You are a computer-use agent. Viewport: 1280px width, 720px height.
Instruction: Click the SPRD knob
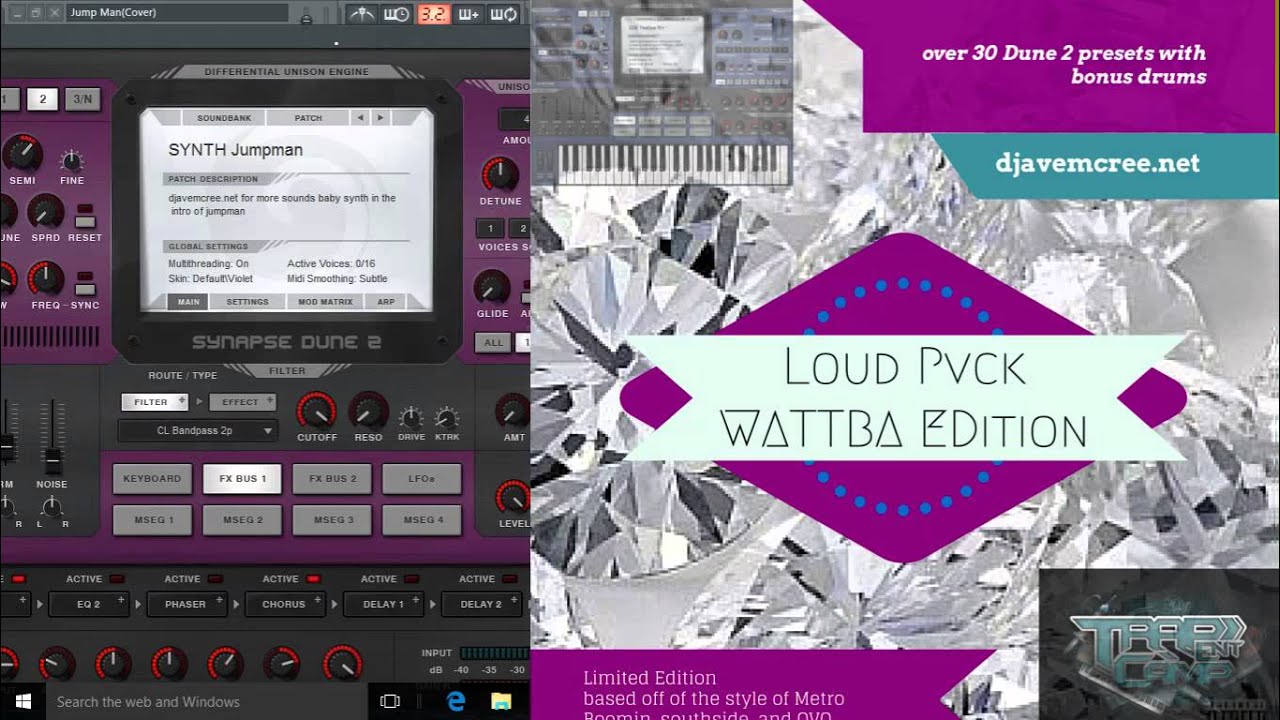pyautogui.click(x=45, y=211)
